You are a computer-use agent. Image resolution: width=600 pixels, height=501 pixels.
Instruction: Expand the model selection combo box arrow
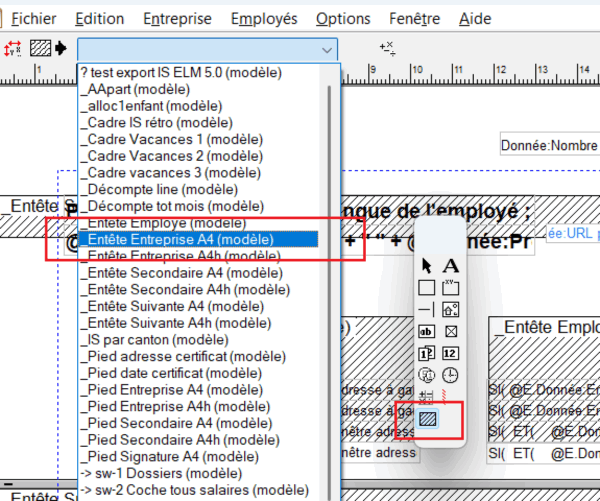326,48
